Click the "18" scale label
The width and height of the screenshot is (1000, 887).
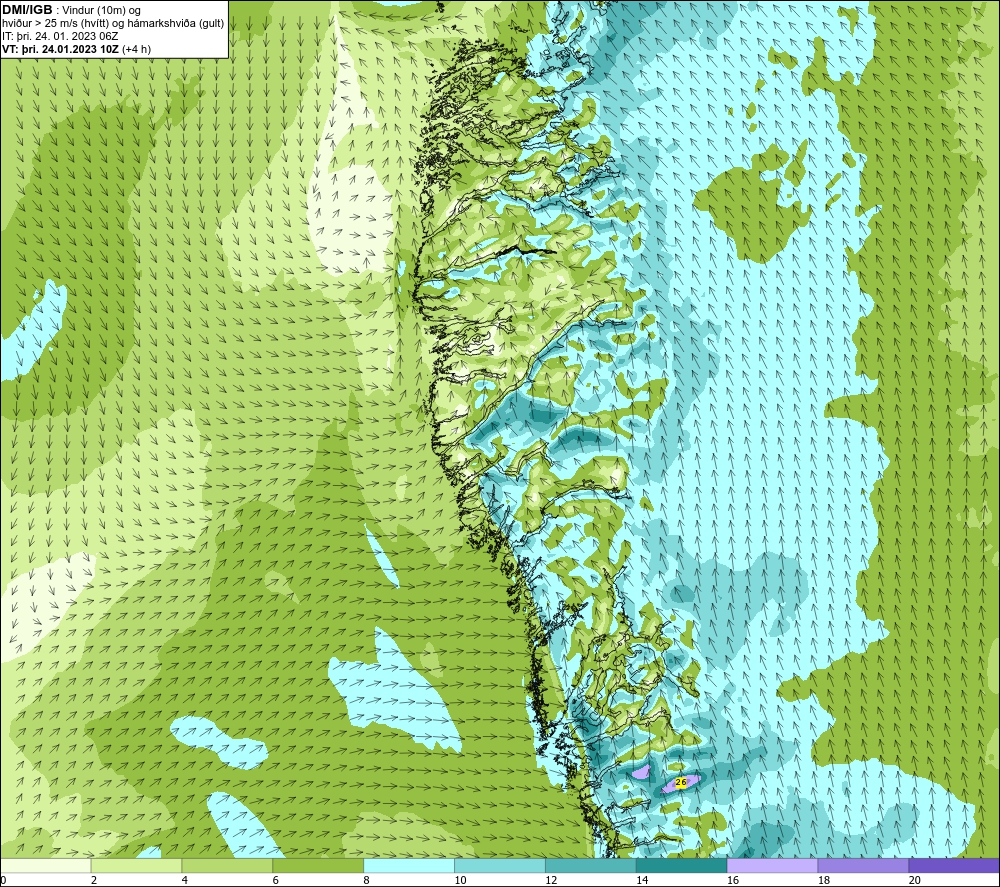823,880
